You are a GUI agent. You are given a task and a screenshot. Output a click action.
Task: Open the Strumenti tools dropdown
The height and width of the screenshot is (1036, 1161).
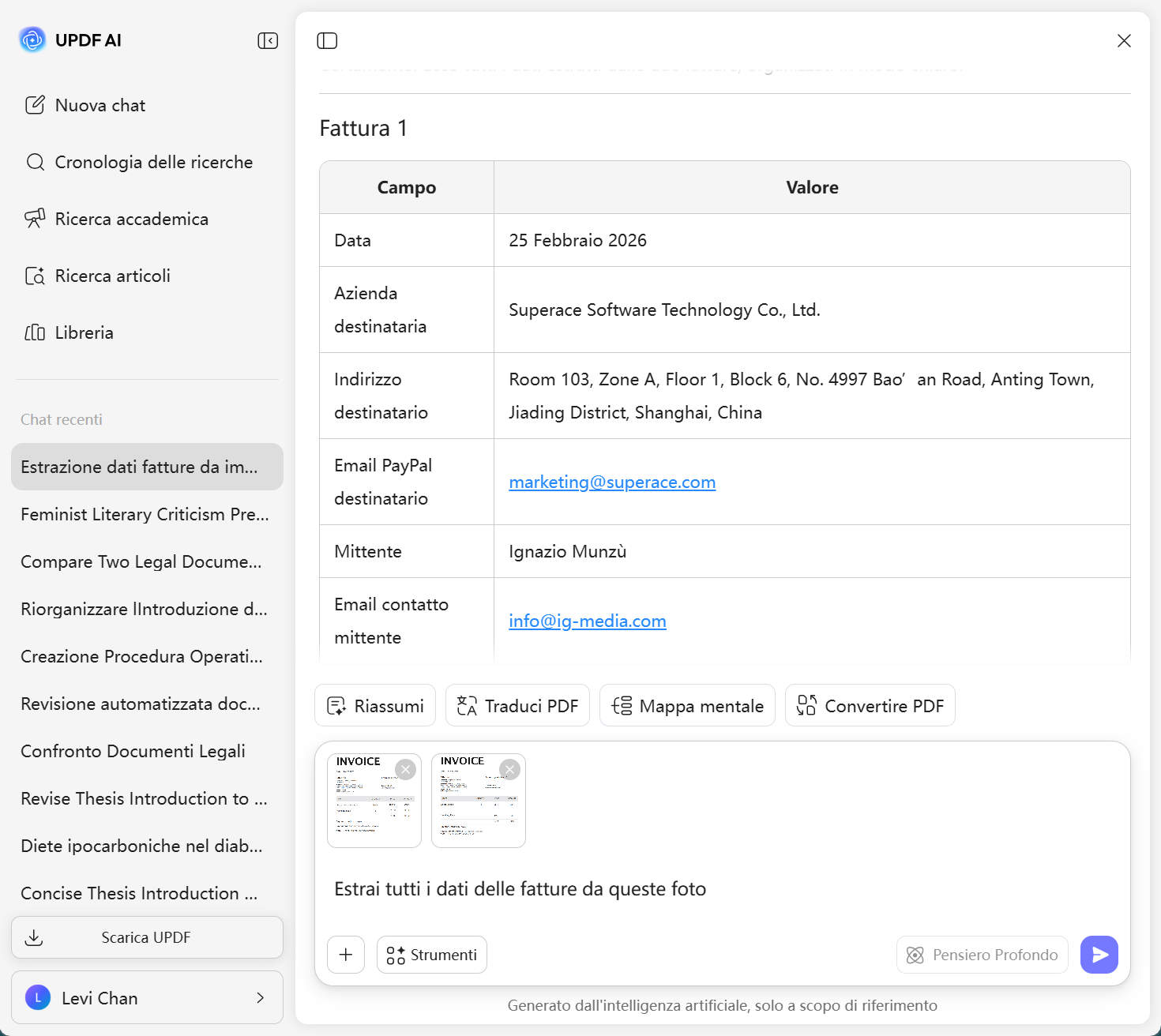pos(431,955)
